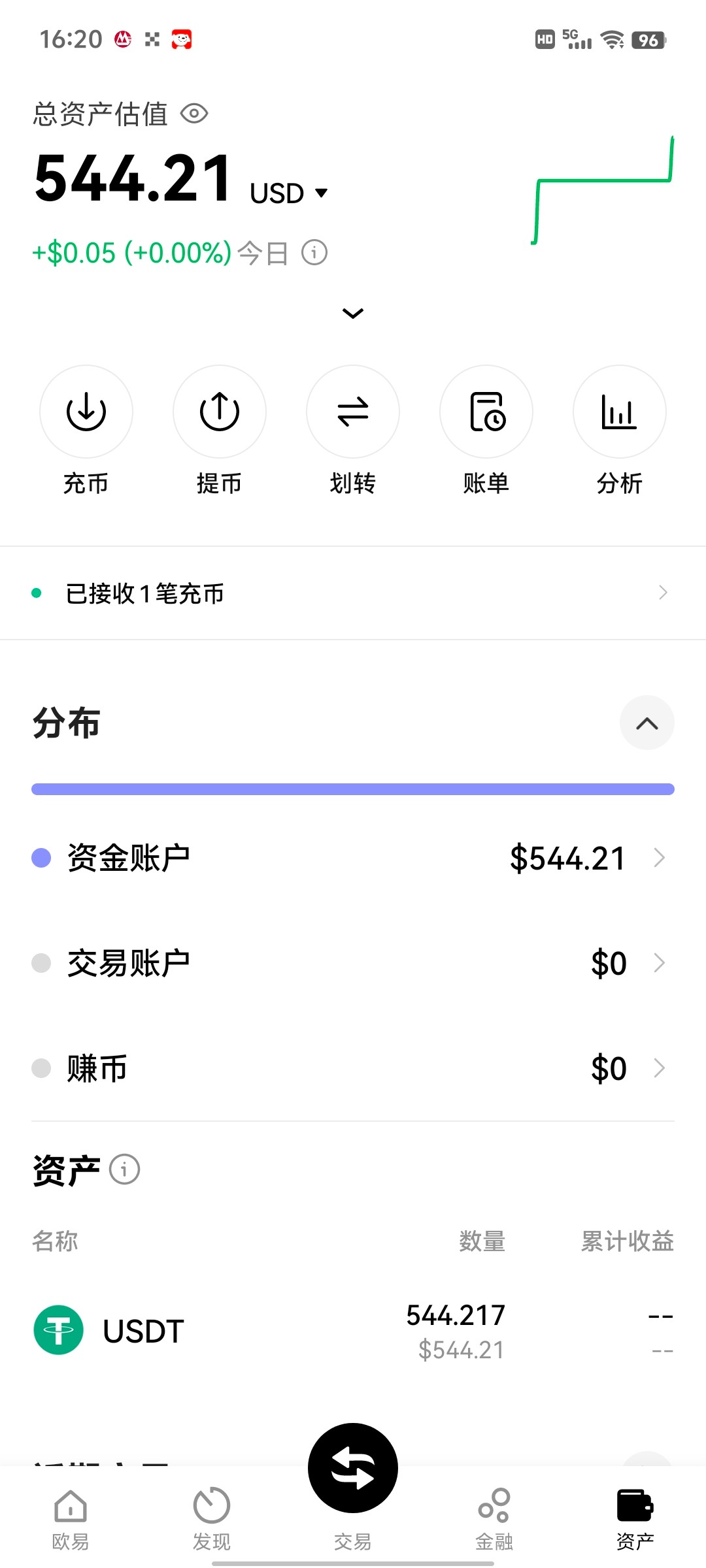Select the USDT asset row
Image resolution: width=706 pixels, height=1568 pixels.
click(x=353, y=1331)
